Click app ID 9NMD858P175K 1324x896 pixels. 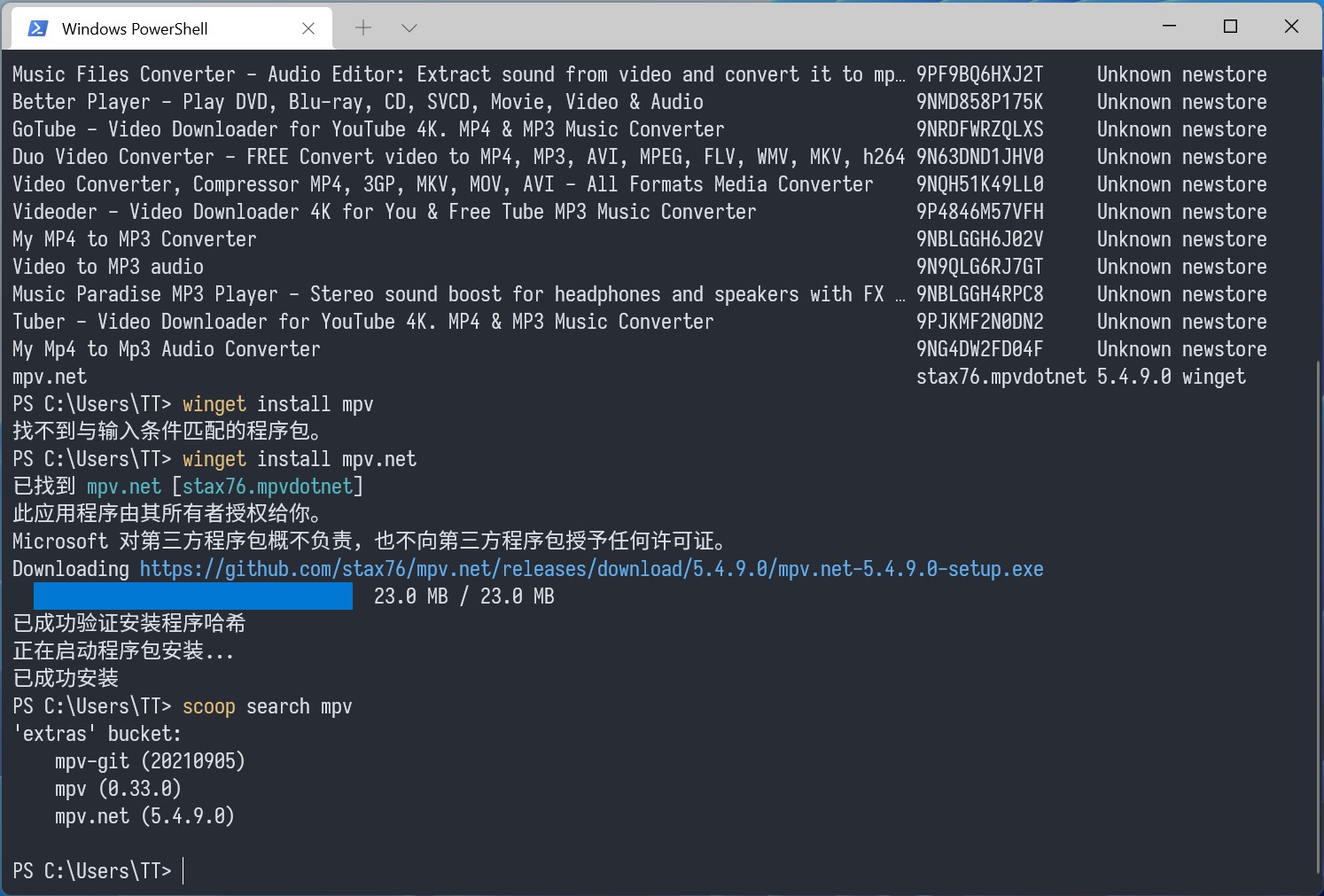pos(979,102)
